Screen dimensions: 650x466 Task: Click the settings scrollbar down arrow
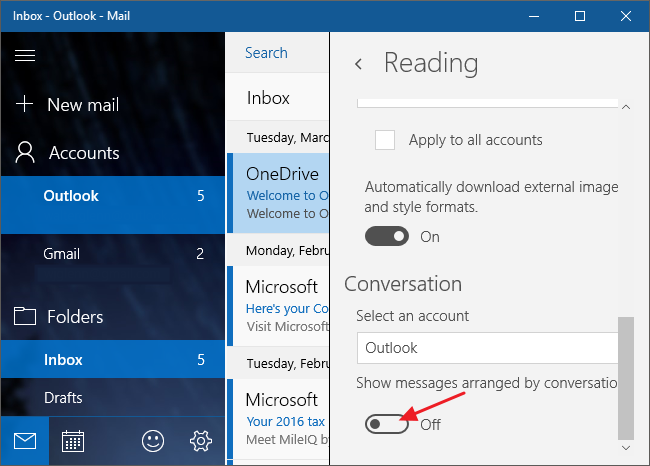(x=626, y=447)
